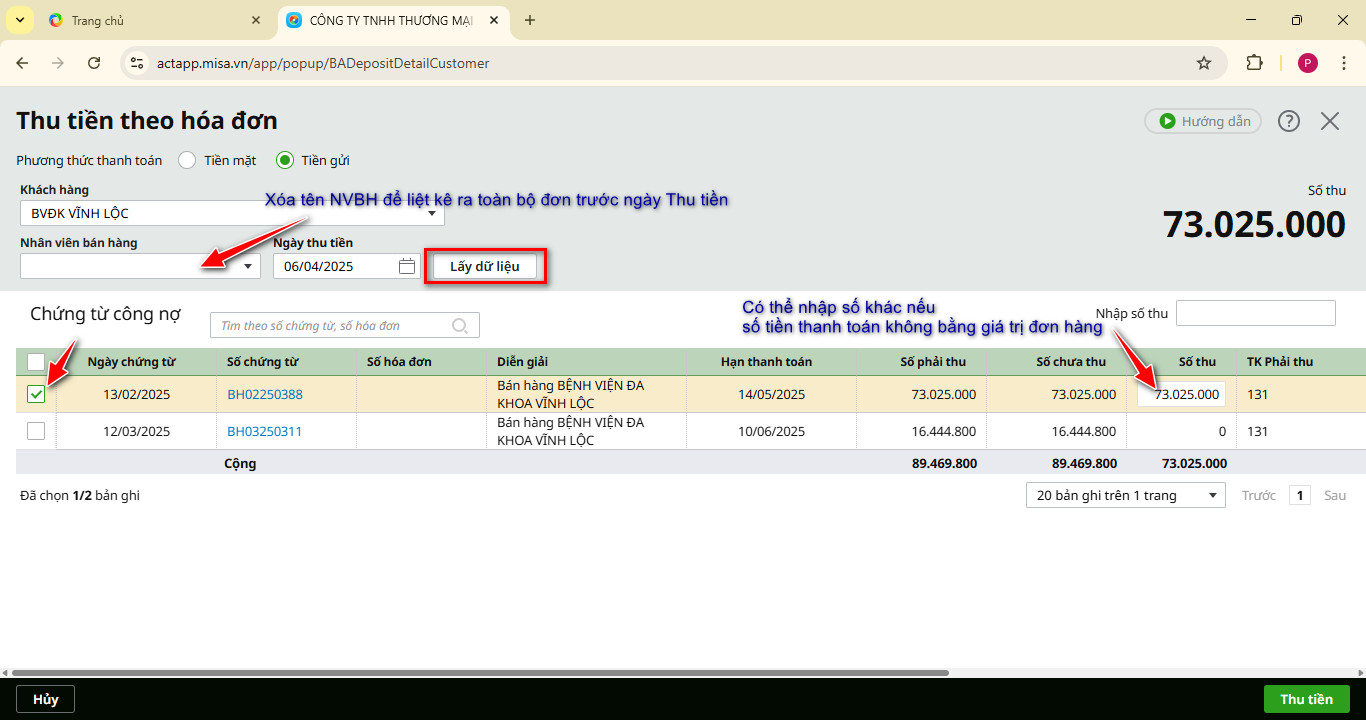Tick the checkbox for voucher BH03250311
Image resolution: width=1366 pixels, height=720 pixels.
[36, 431]
